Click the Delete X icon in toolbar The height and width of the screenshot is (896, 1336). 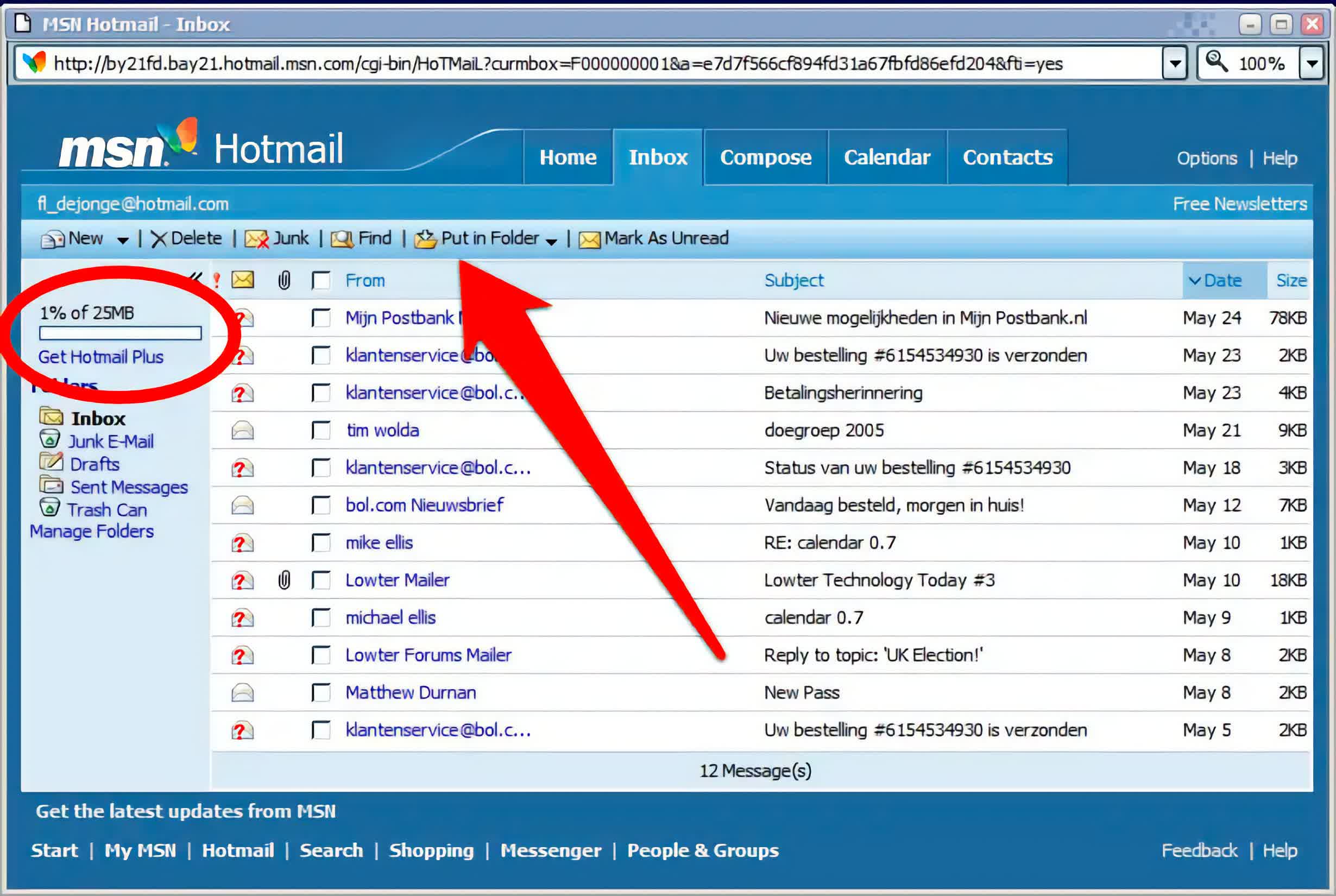(x=158, y=239)
